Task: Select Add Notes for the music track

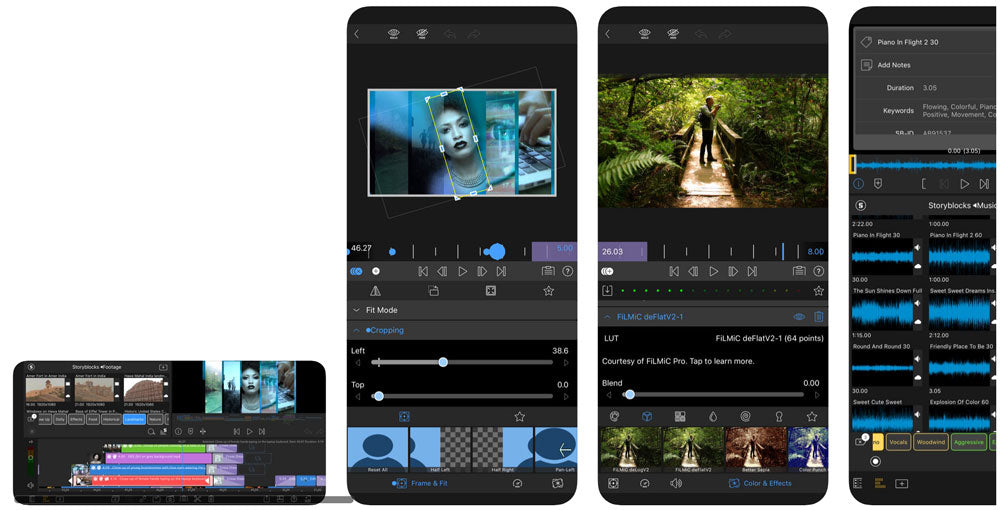Action: 893,65
